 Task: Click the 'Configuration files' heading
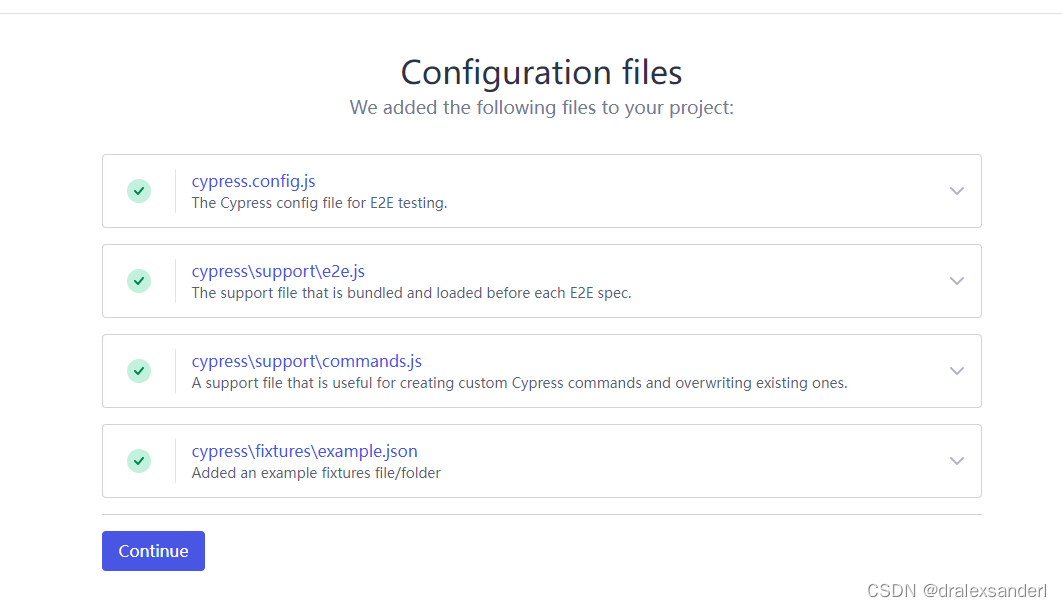(541, 72)
